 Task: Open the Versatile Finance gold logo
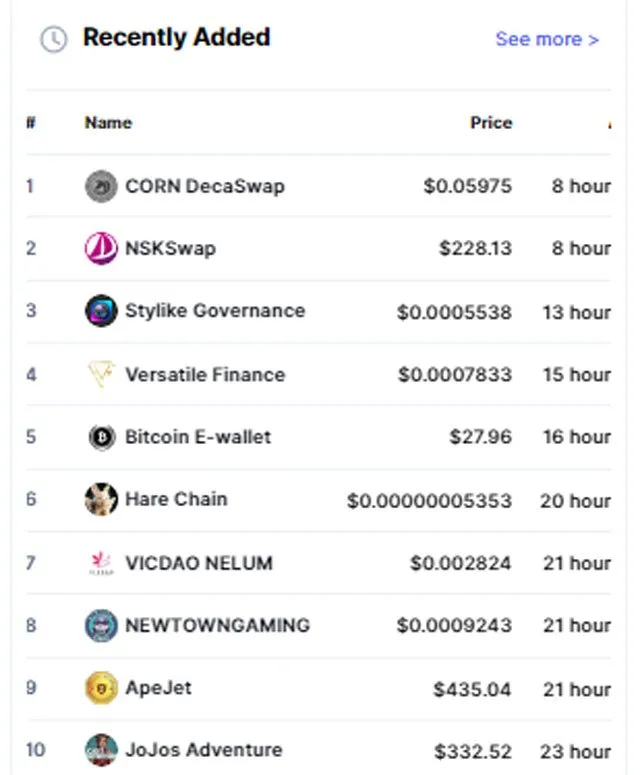pyautogui.click(x=101, y=374)
